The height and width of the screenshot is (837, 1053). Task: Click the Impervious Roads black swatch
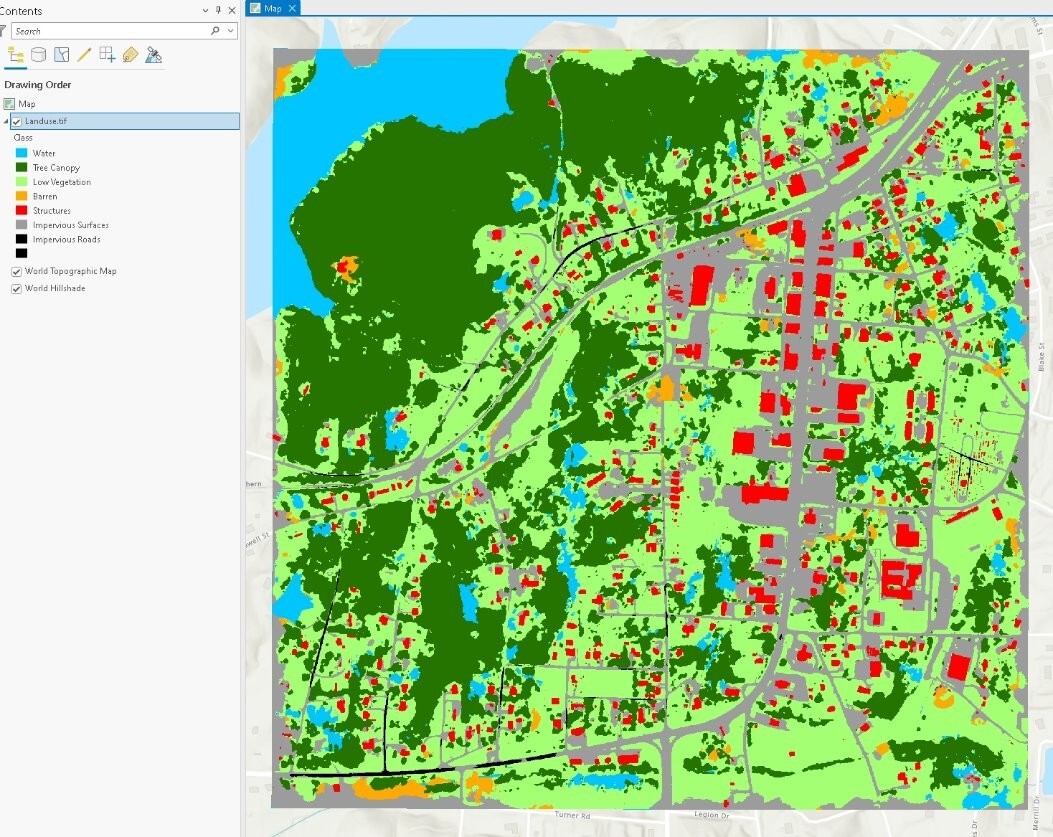(21, 239)
